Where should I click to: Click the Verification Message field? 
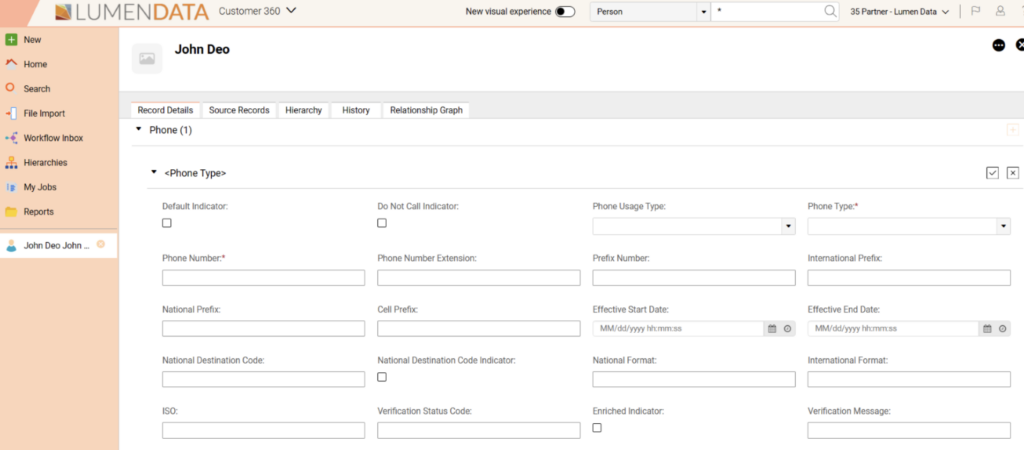pos(909,430)
